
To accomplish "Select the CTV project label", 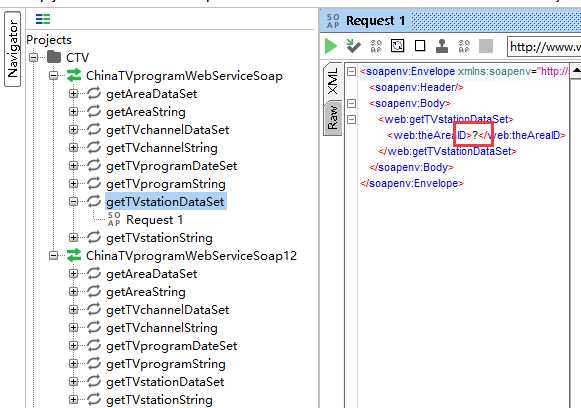I will 77,57.
